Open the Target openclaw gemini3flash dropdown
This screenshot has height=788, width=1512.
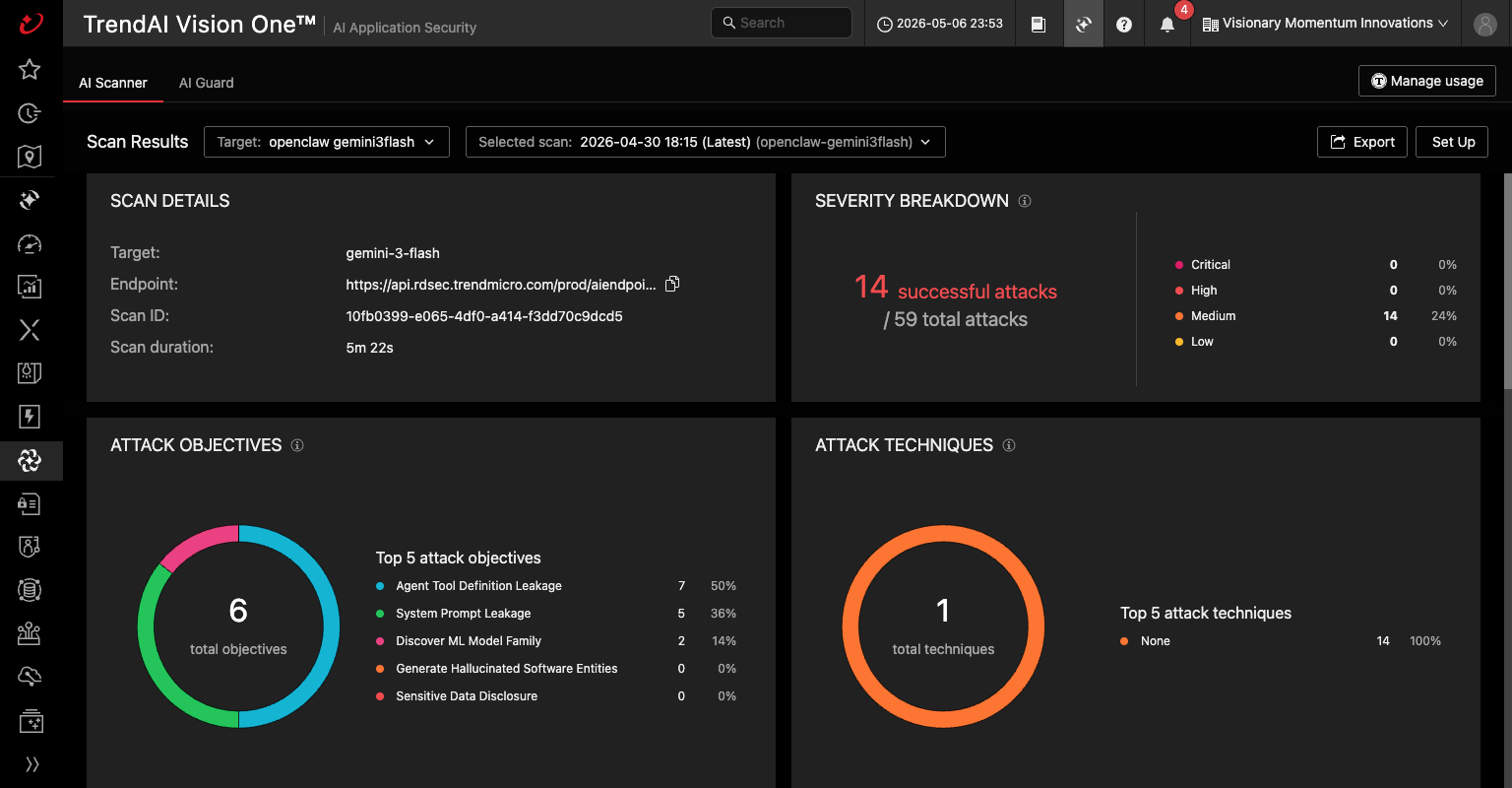click(x=327, y=142)
